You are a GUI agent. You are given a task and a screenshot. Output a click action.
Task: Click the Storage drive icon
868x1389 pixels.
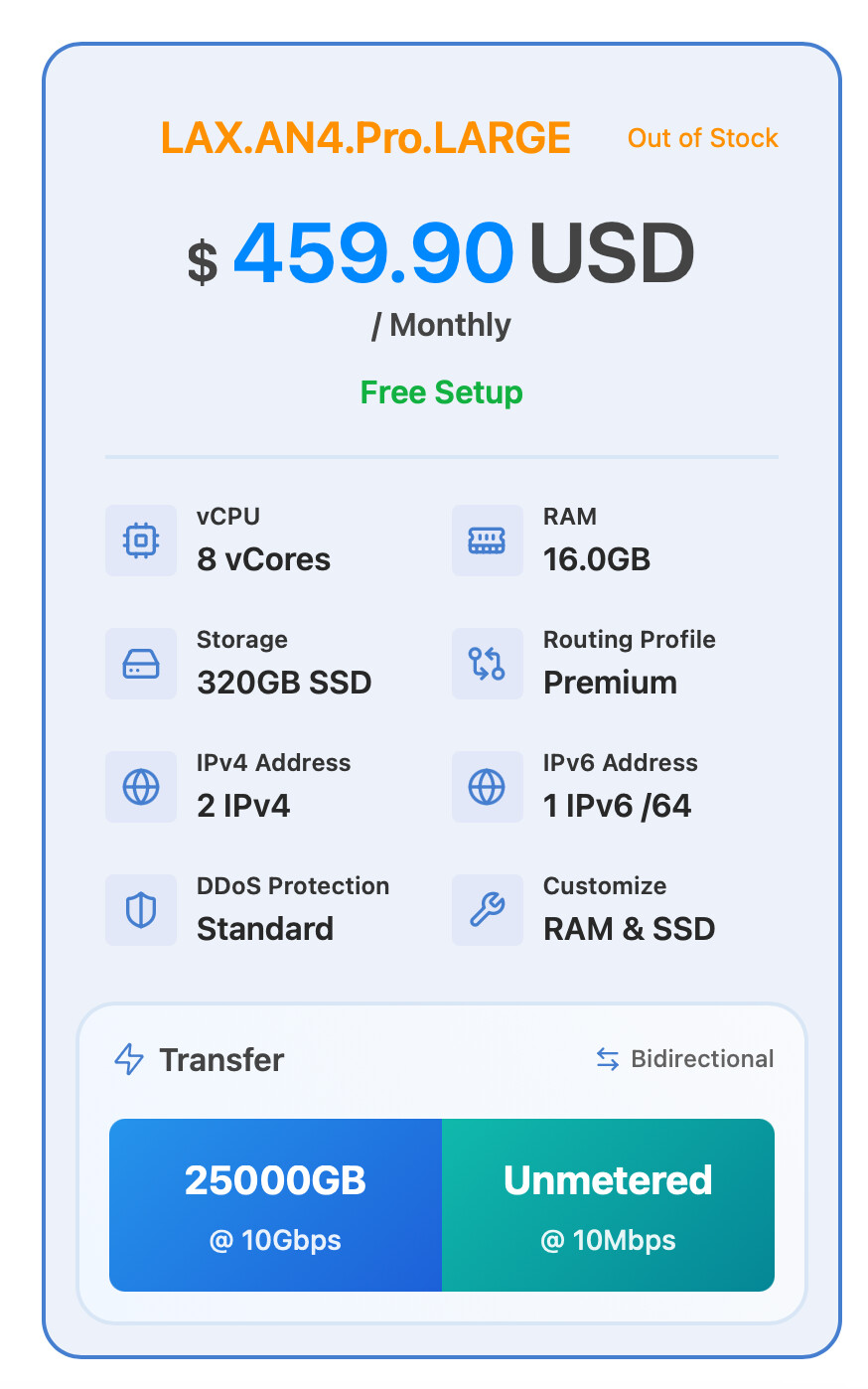click(x=141, y=664)
